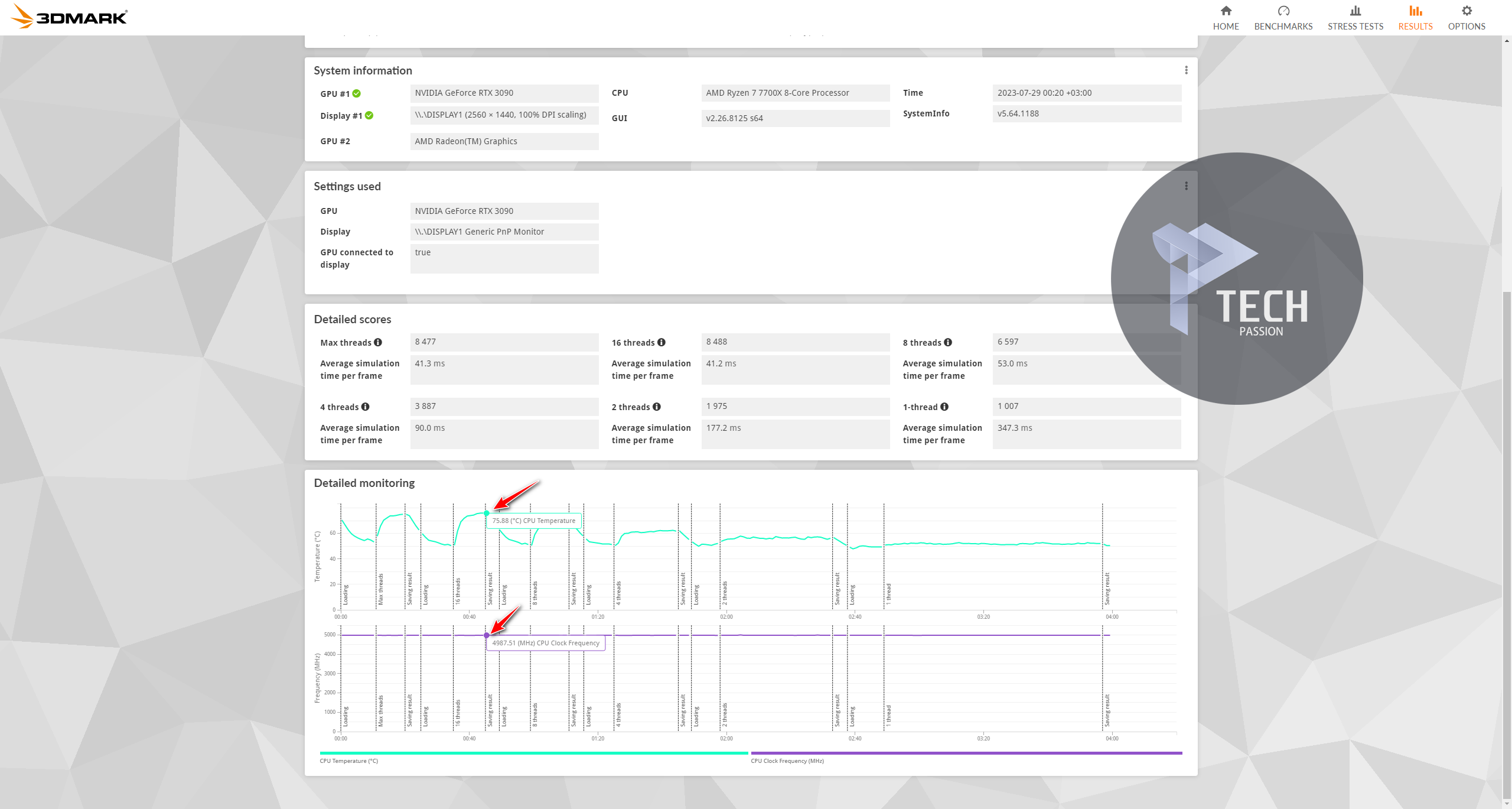
Task: Open Options gear icon
Action: 1466,11
